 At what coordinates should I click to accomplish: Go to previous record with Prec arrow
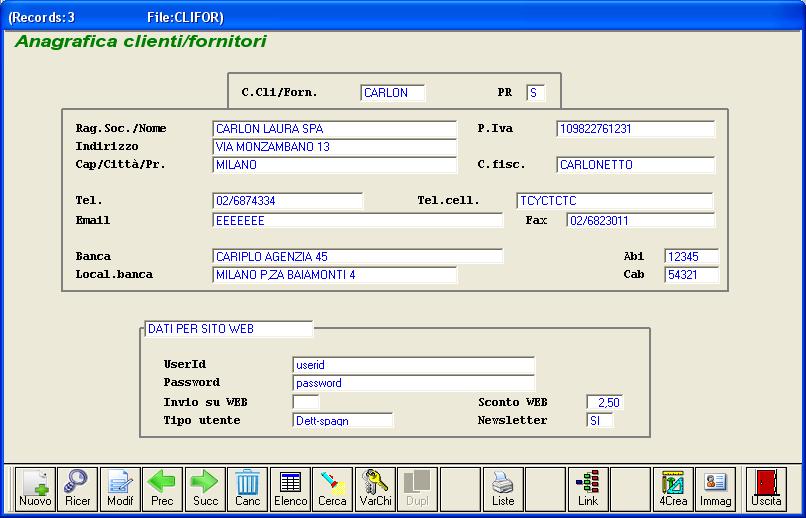click(x=162, y=489)
